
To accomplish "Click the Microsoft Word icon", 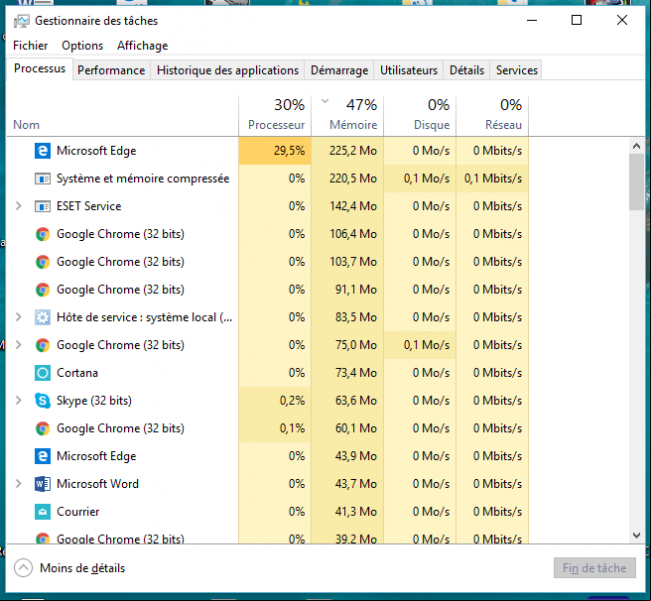I will pyautogui.click(x=42, y=484).
